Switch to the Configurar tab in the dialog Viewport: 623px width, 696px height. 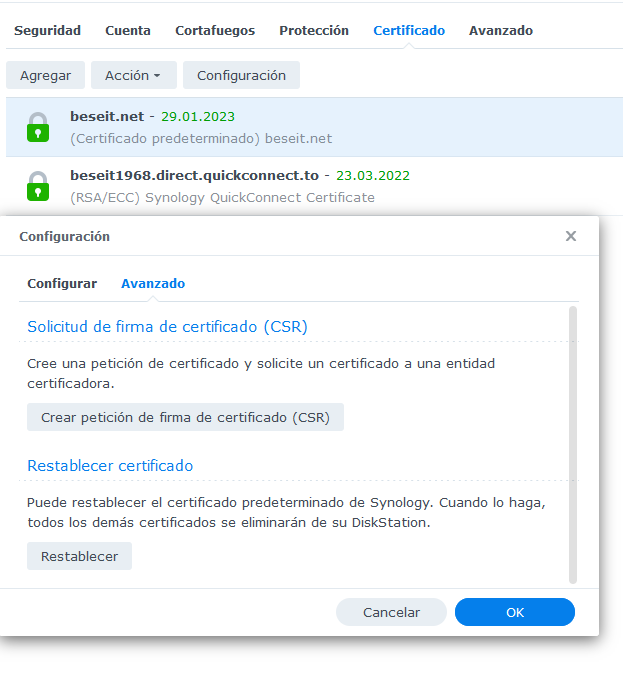click(x=62, y=284)
